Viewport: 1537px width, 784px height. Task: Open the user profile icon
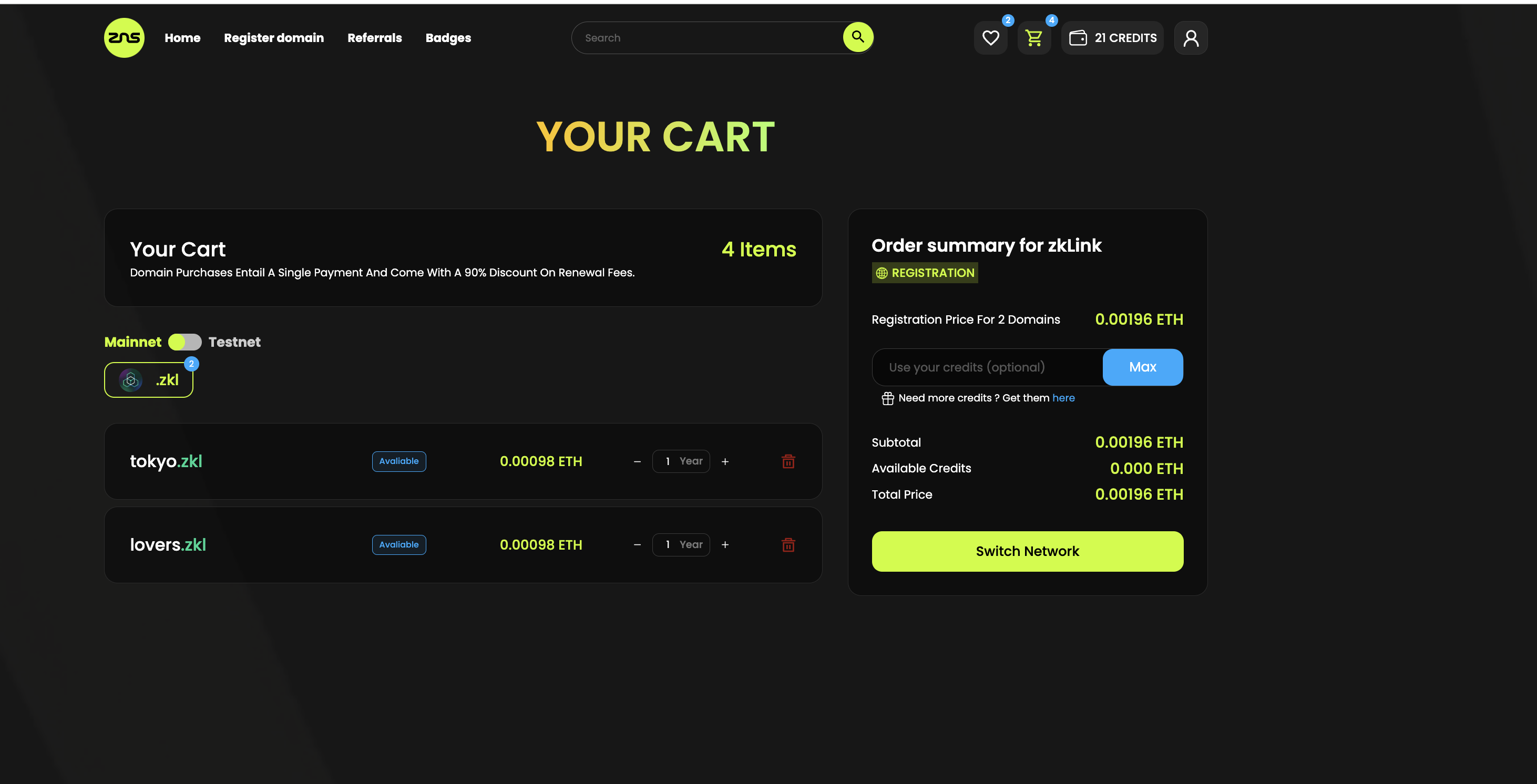1191,38
